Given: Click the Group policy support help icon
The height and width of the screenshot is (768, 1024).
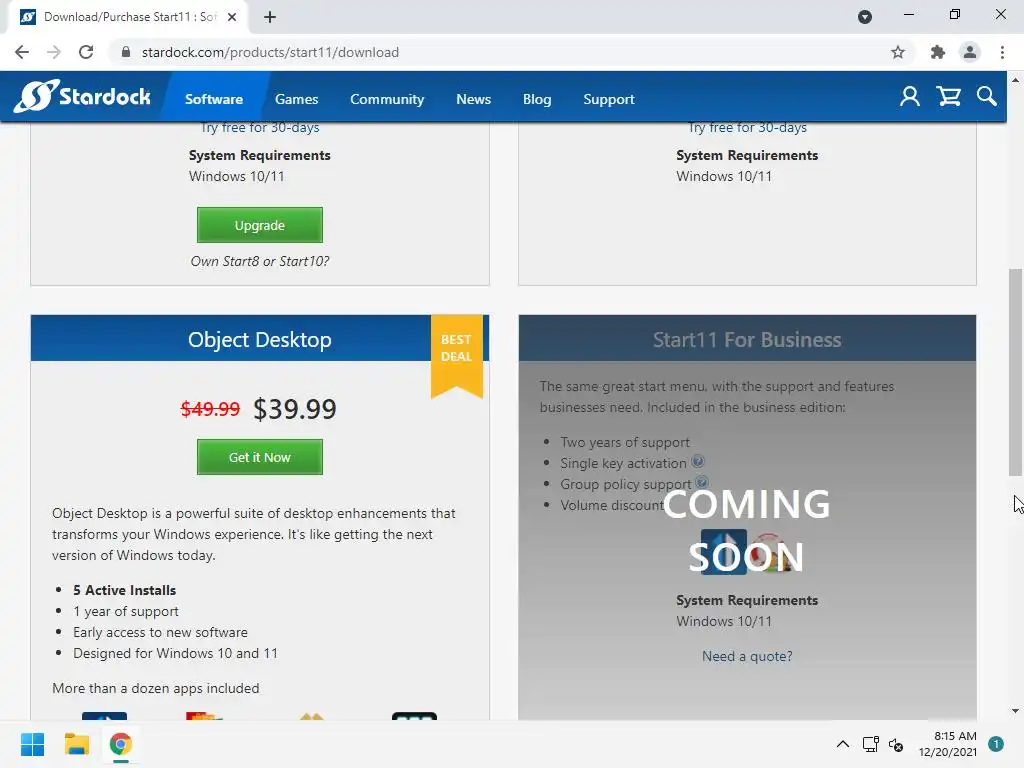Looking at the screenshot, I should coord(701,482).
